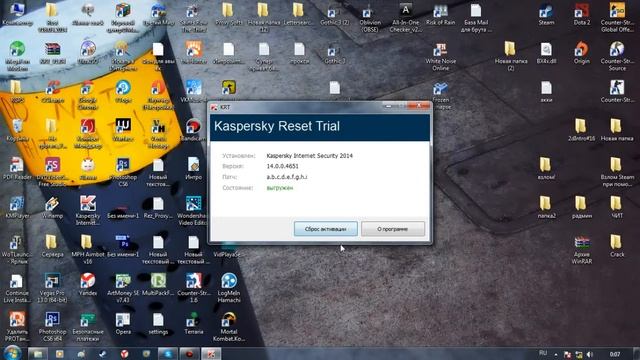Select the settings file icon
The width and height of the screenshot is (640, 360).
tap(158, 323)
